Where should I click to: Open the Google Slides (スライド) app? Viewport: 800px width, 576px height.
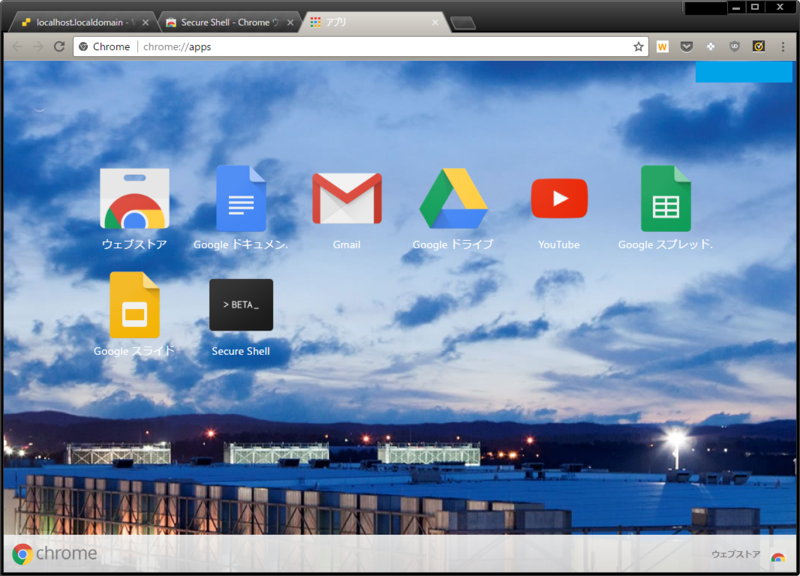(135, 305)
